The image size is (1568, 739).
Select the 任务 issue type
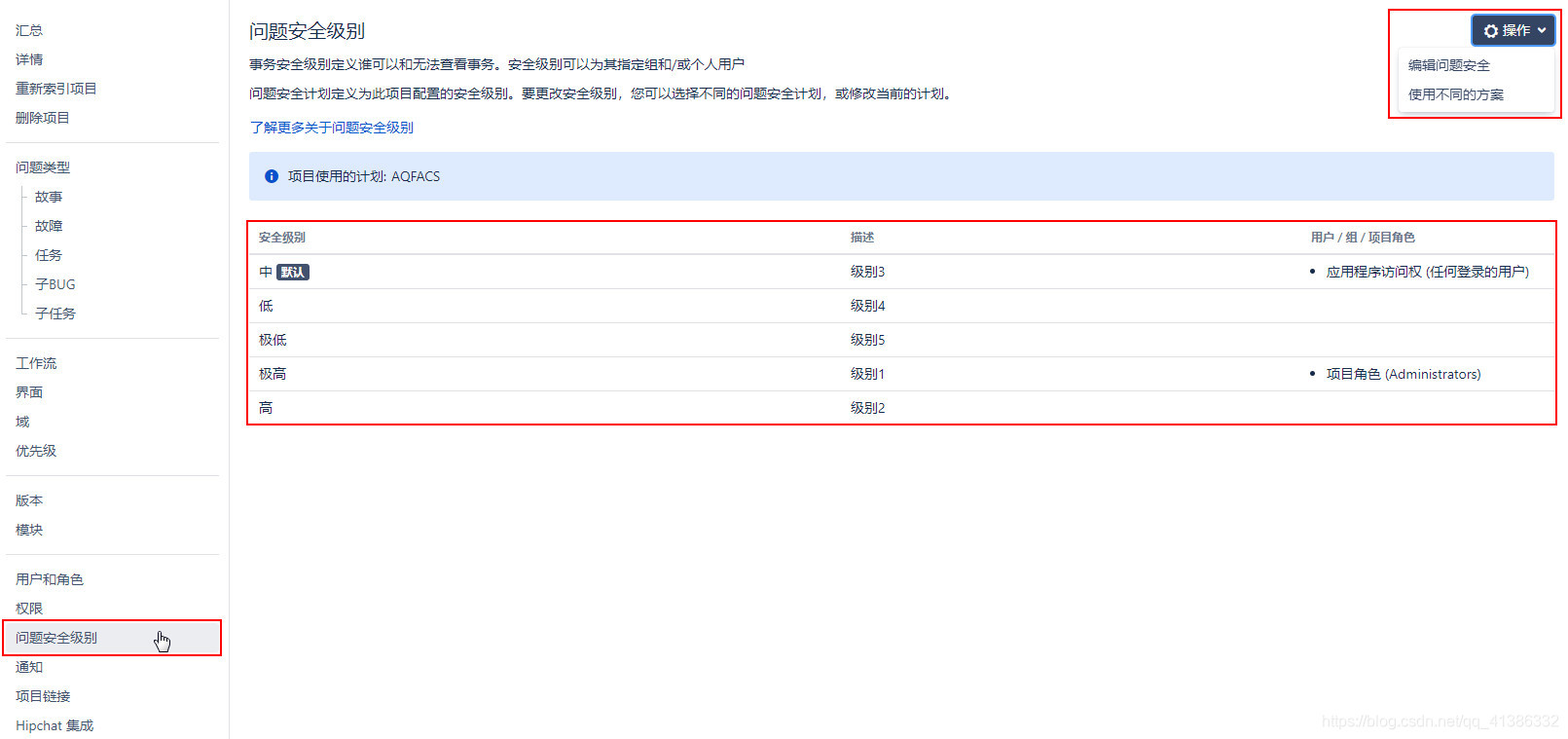tap(49, 255)
